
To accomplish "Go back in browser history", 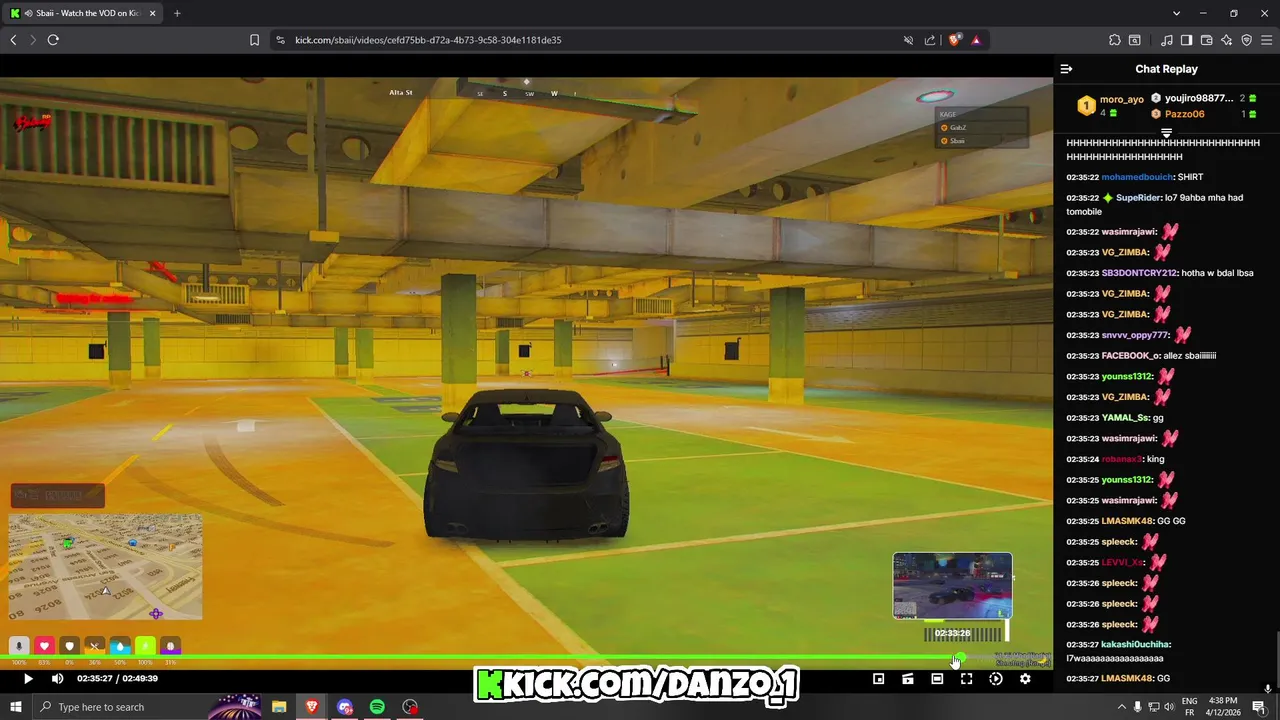I will [13, 40].
